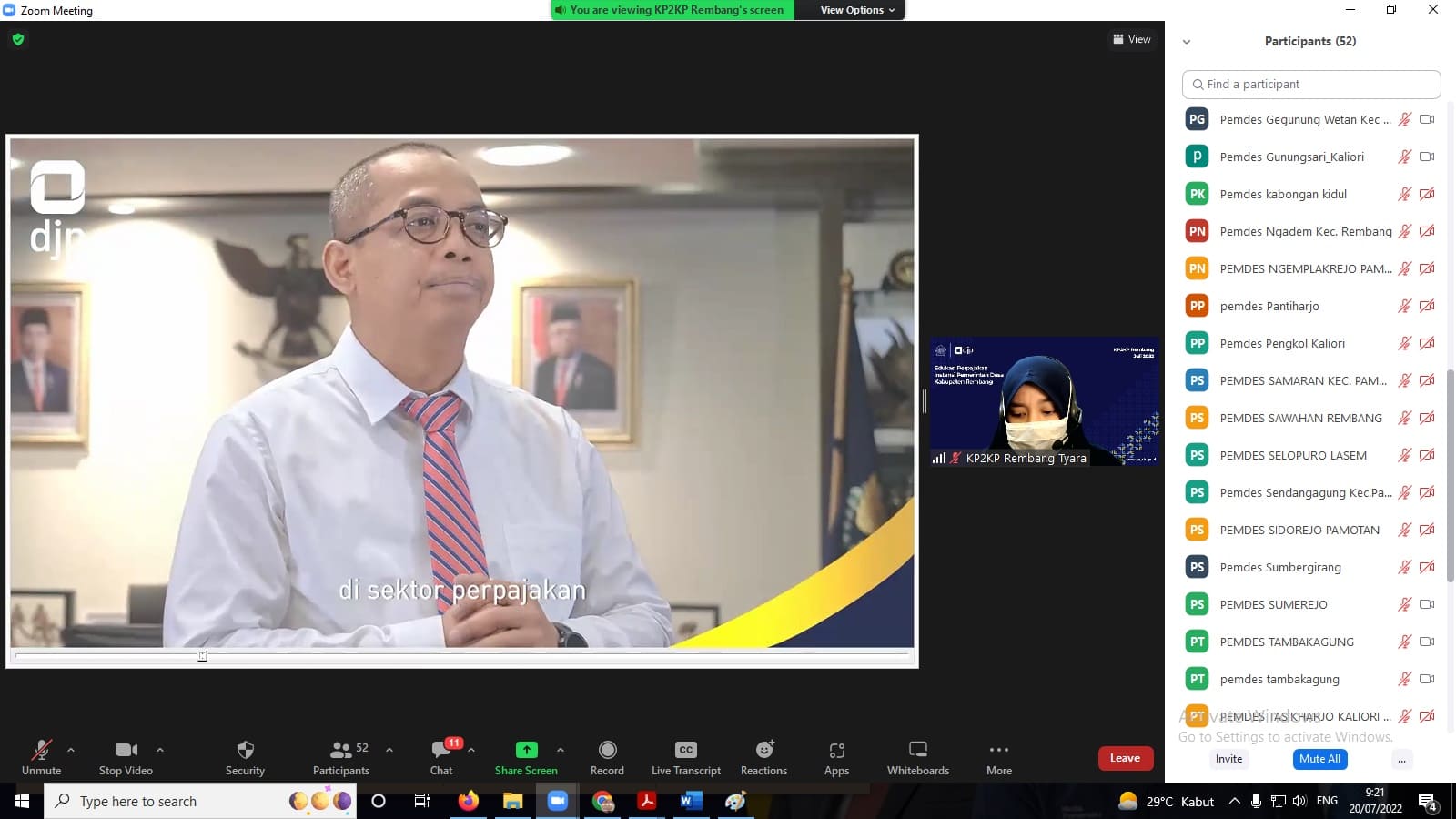The height and width of the screenshot is (819, 1456).
Task: Open the View layout menu
Action: click(x=1131, y=39)
